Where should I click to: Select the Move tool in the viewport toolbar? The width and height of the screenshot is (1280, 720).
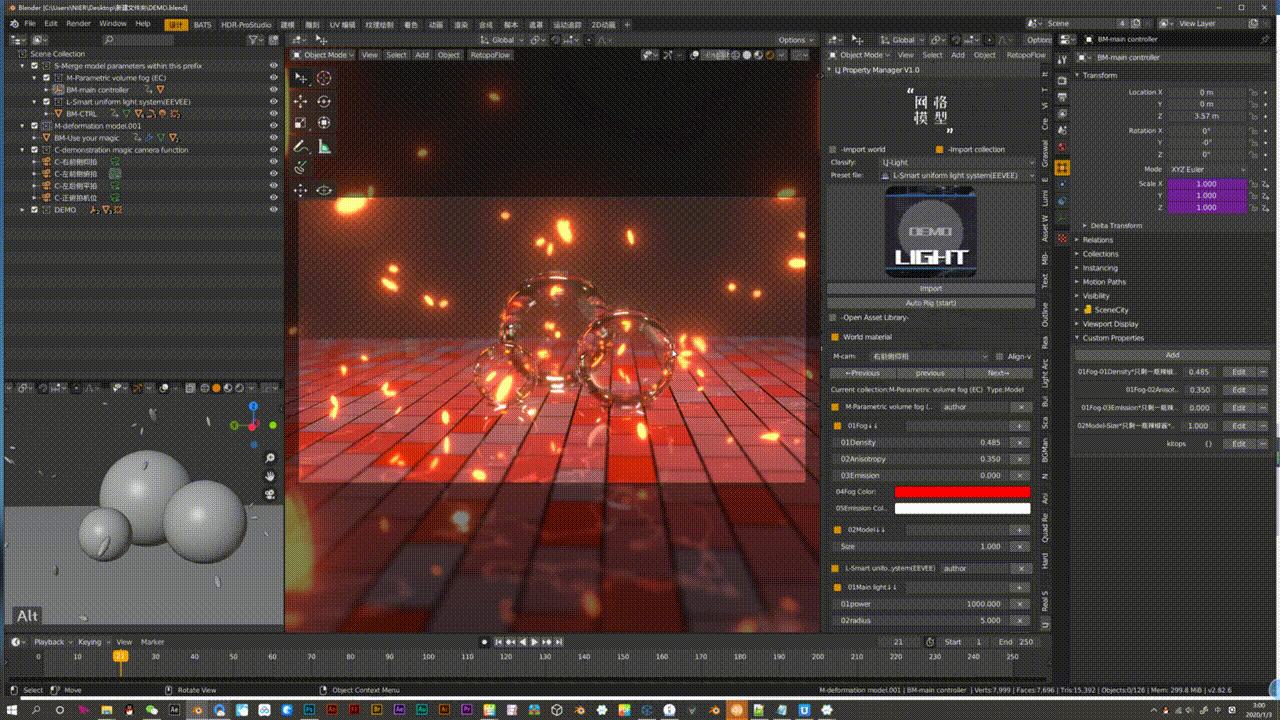coord(301,101)
